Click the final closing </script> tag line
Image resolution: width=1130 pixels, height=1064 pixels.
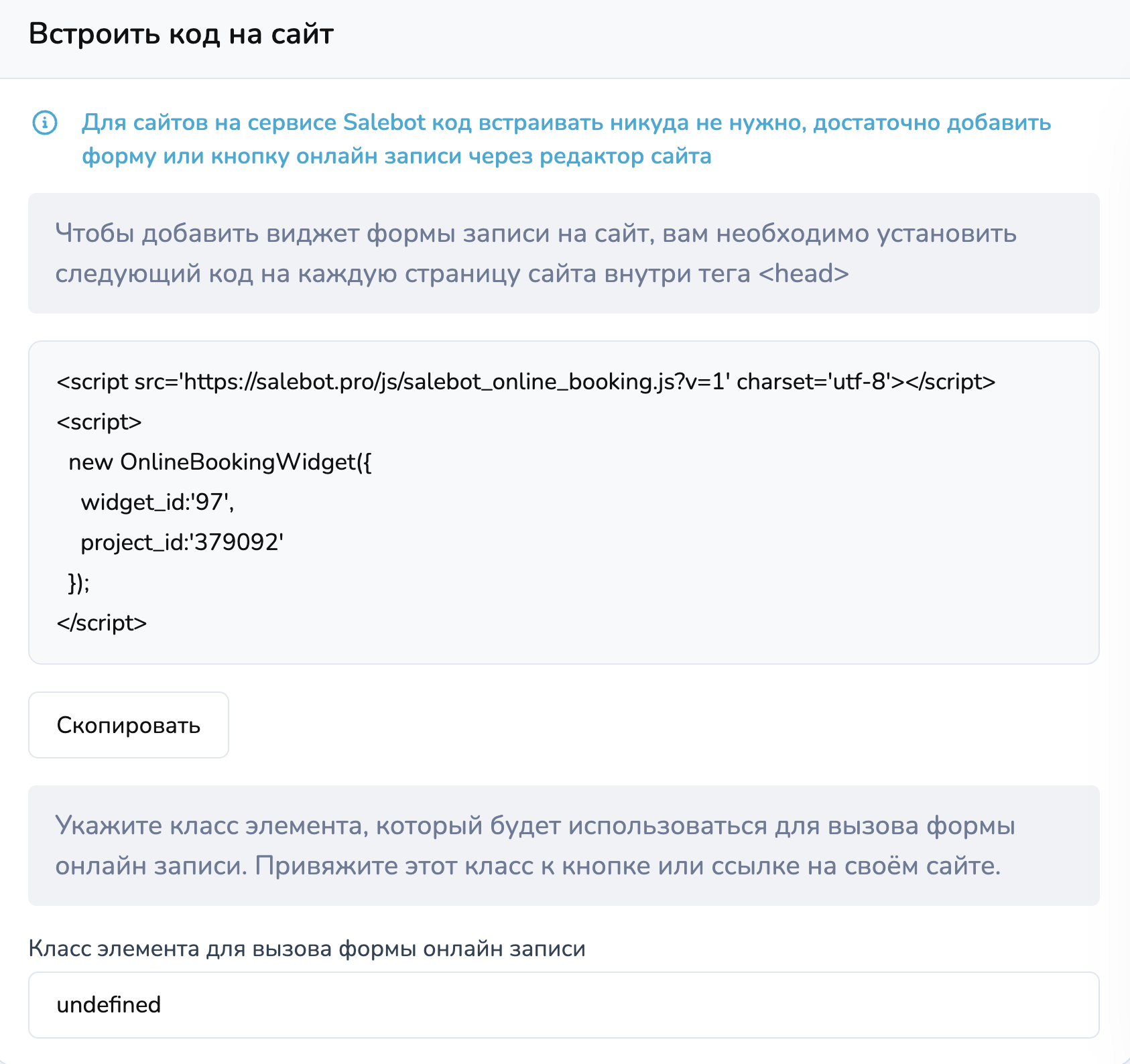click(102, 623)
